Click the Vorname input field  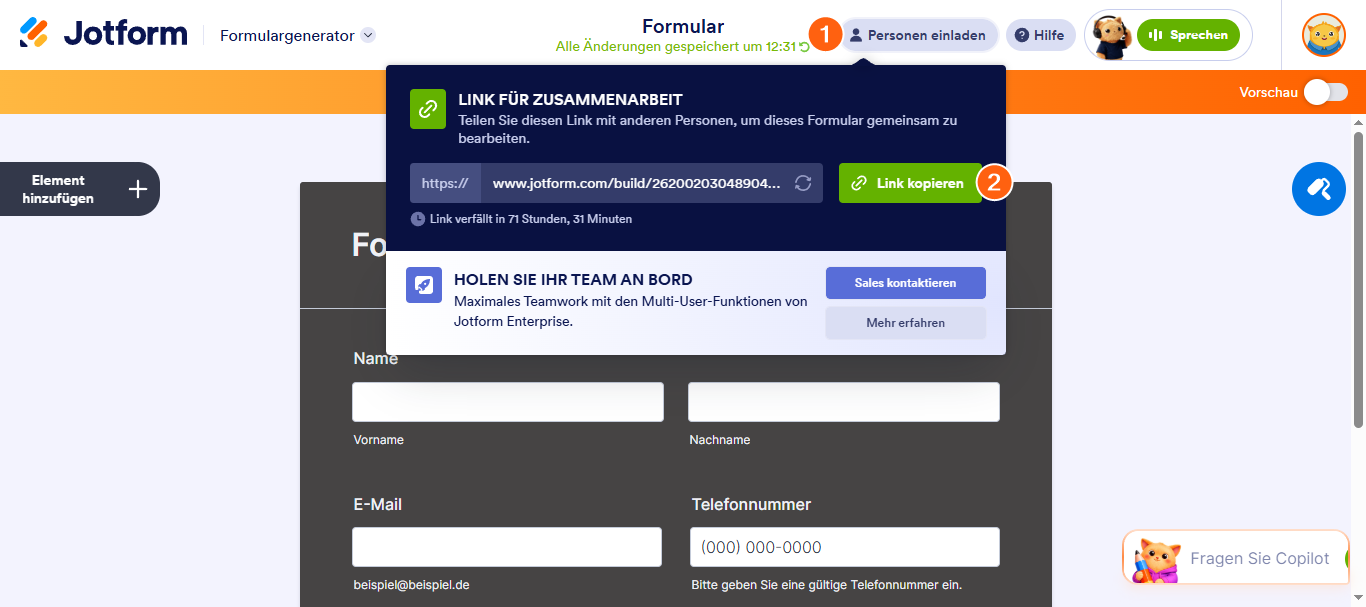click(508, 402)
